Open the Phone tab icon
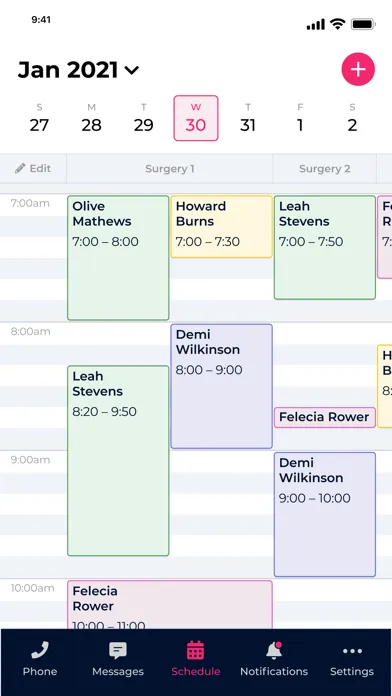Image resolution: width=392 pixels, height=696 pixels. click(x=40, y=651)
